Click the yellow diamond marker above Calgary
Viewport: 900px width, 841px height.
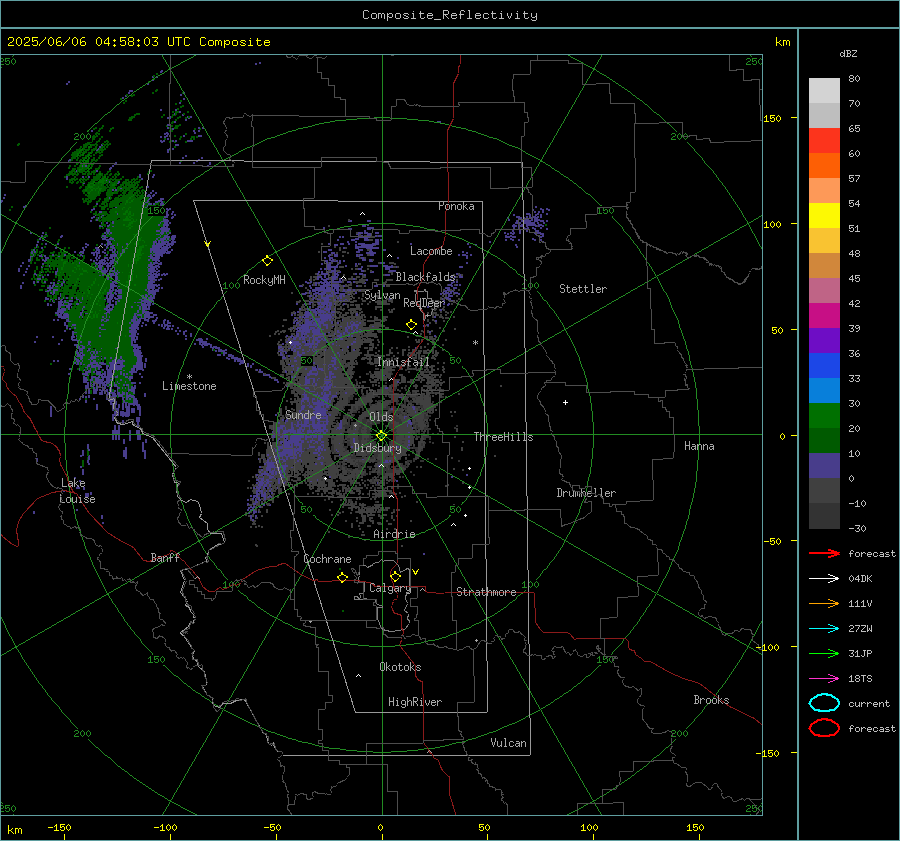395,576
